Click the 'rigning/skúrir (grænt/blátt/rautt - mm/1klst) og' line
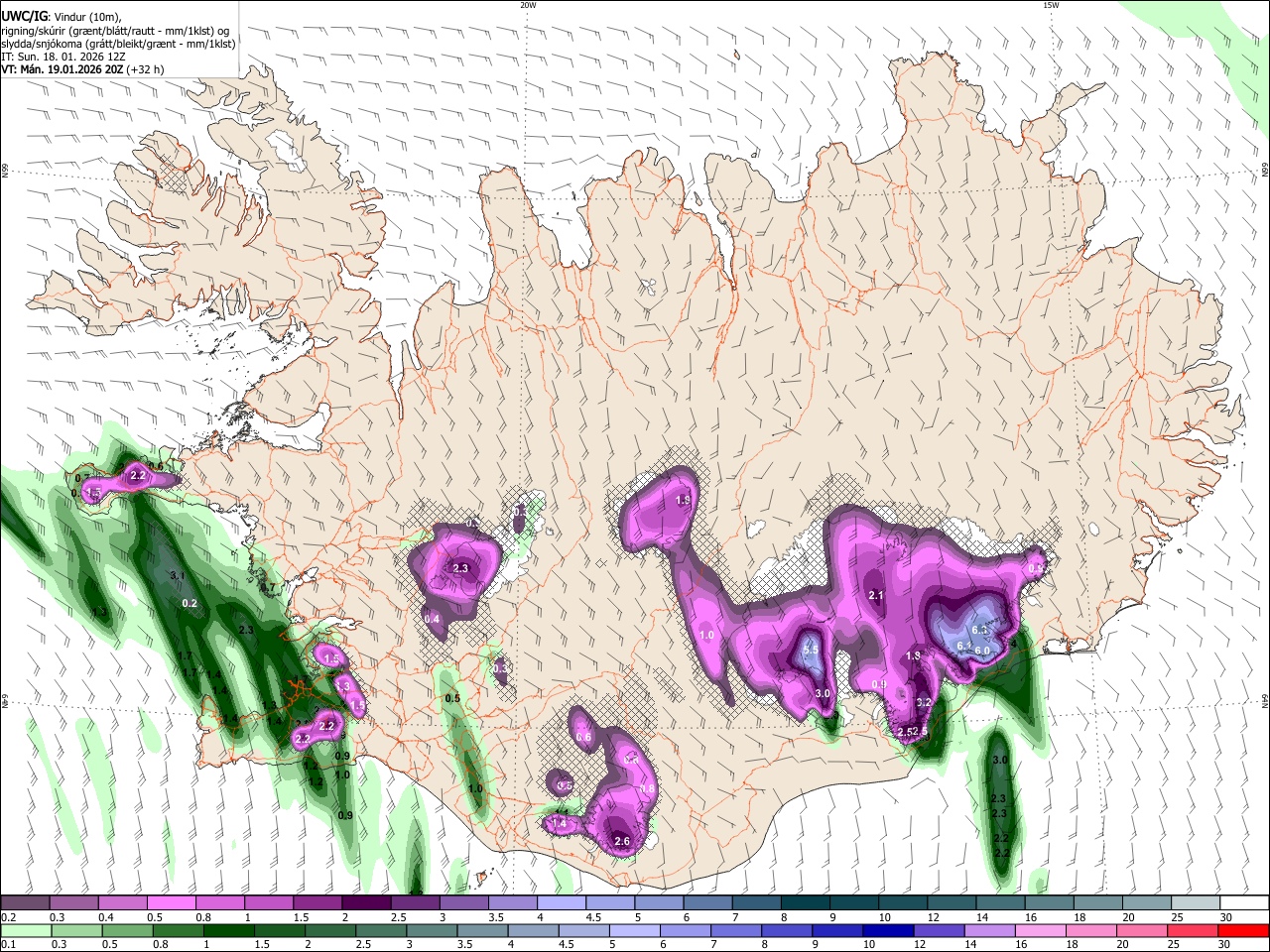 point(116,30)
